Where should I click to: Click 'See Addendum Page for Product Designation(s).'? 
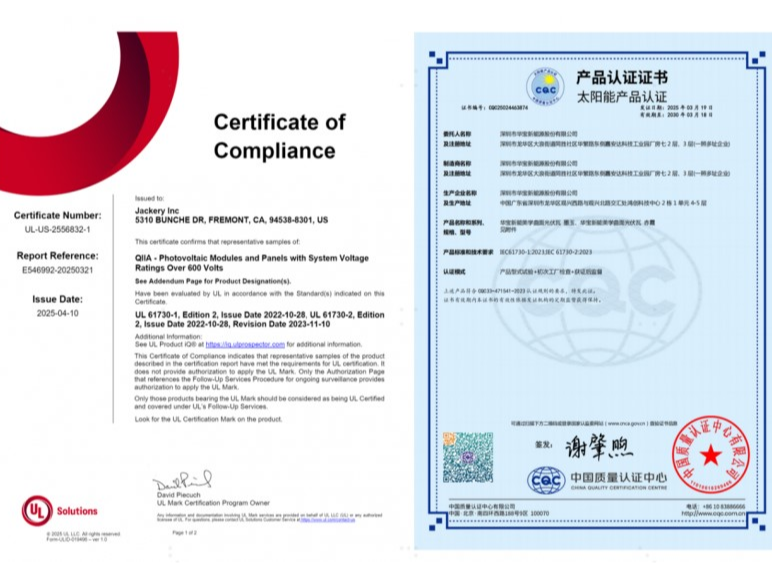click(x=213, y=281)
